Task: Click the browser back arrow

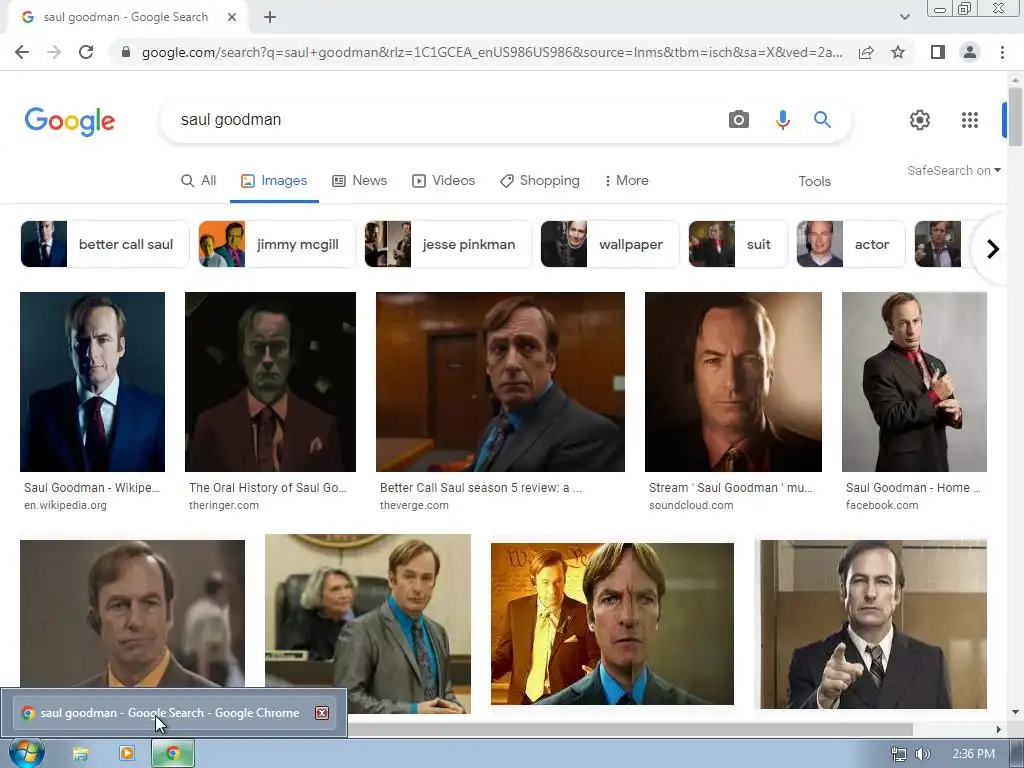Action: tap(22, 52)
